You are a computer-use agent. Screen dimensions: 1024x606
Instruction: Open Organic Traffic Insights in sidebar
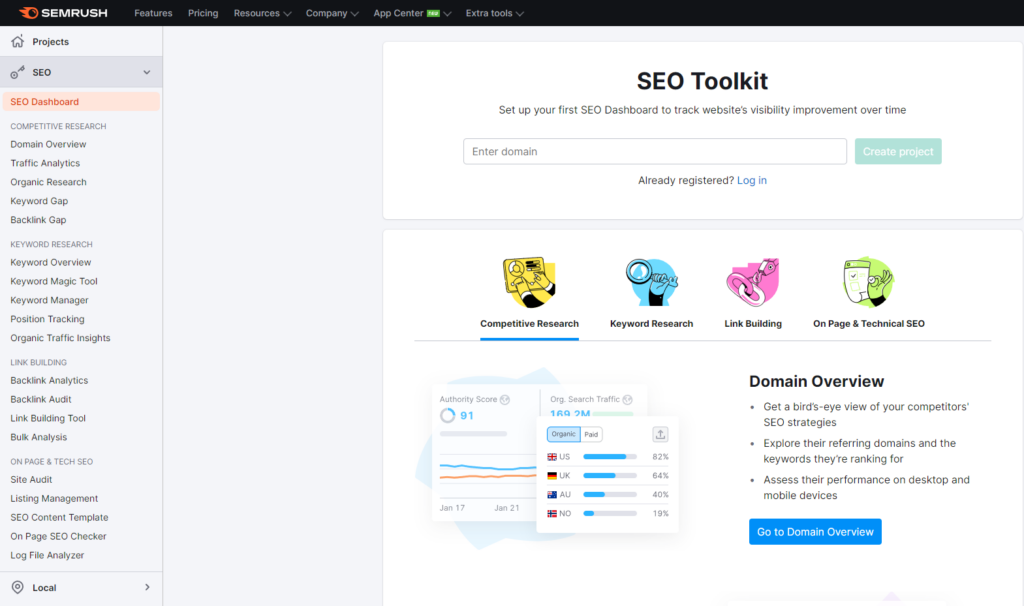click(60, 338)
